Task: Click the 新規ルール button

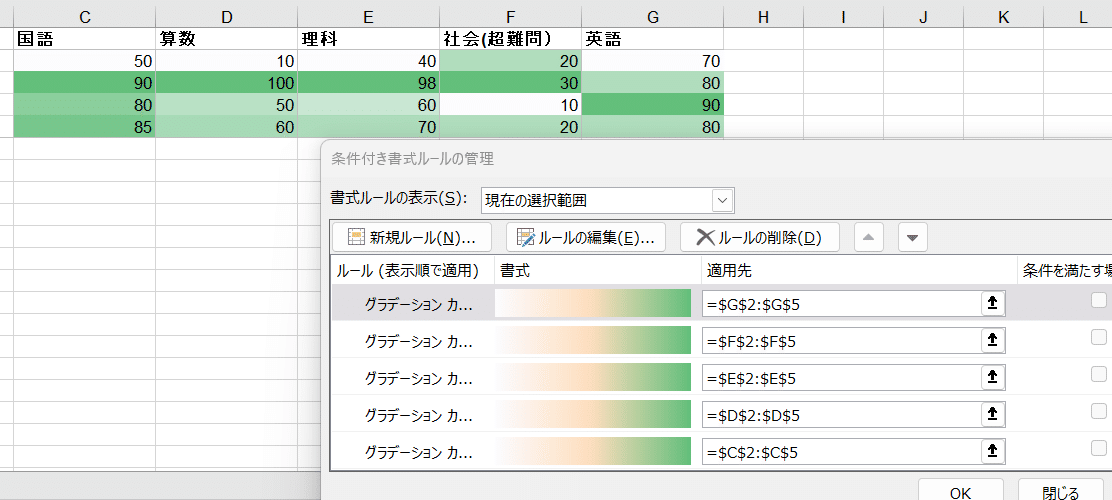Action: (x=413, y=238)
